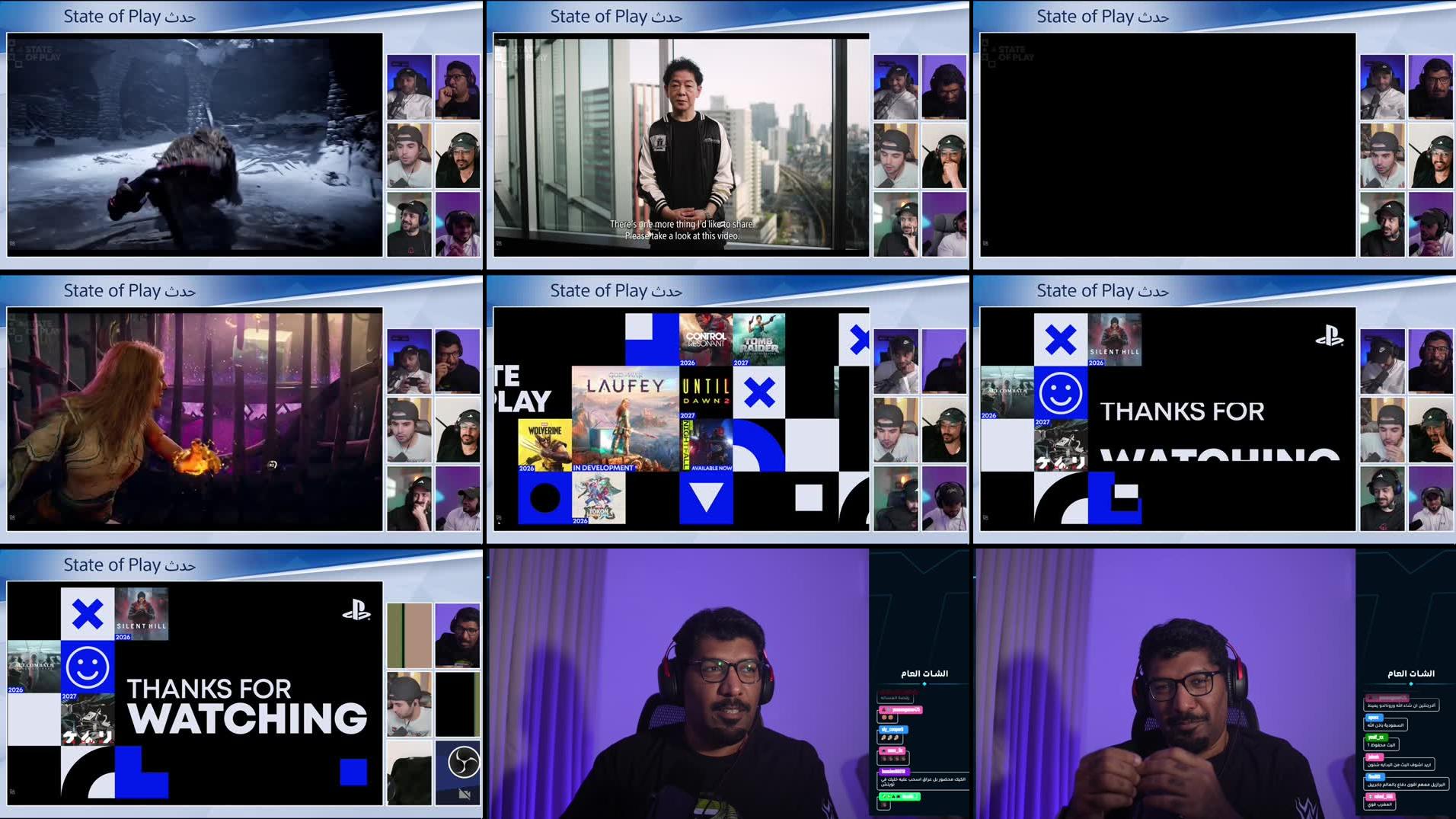Click the 'State of Play حدث' title above the snowy cave scene
The height and width of the screenshot is (819, 1456).
(129, 17)
